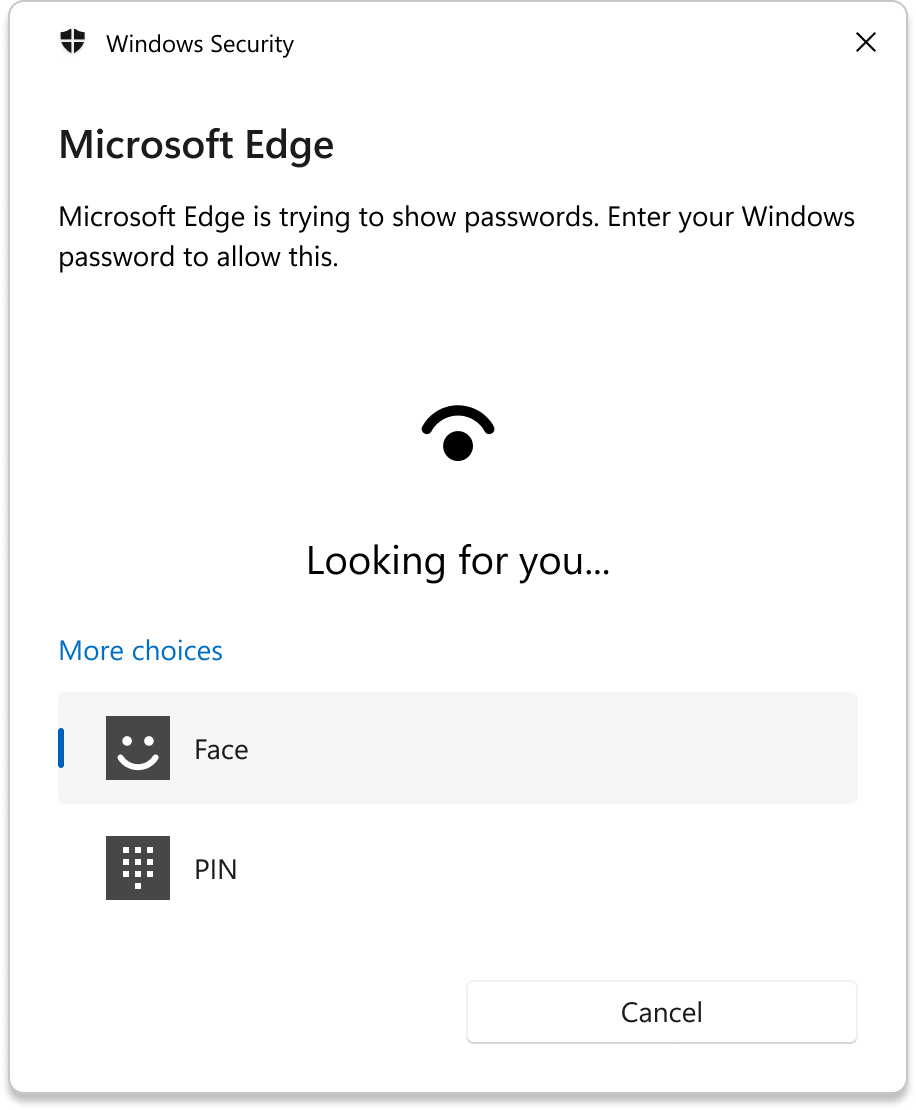
Task: Switch to the PIN sign-in option
Action: click(x=458, y=868)
